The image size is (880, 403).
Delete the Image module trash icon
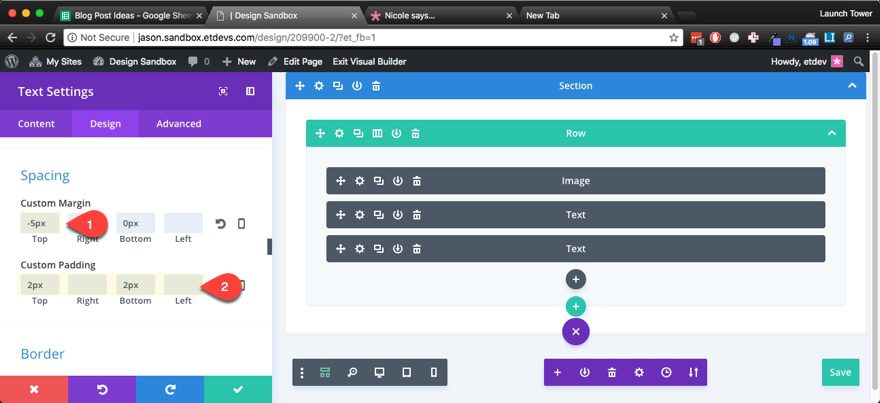tap(417, 181)
